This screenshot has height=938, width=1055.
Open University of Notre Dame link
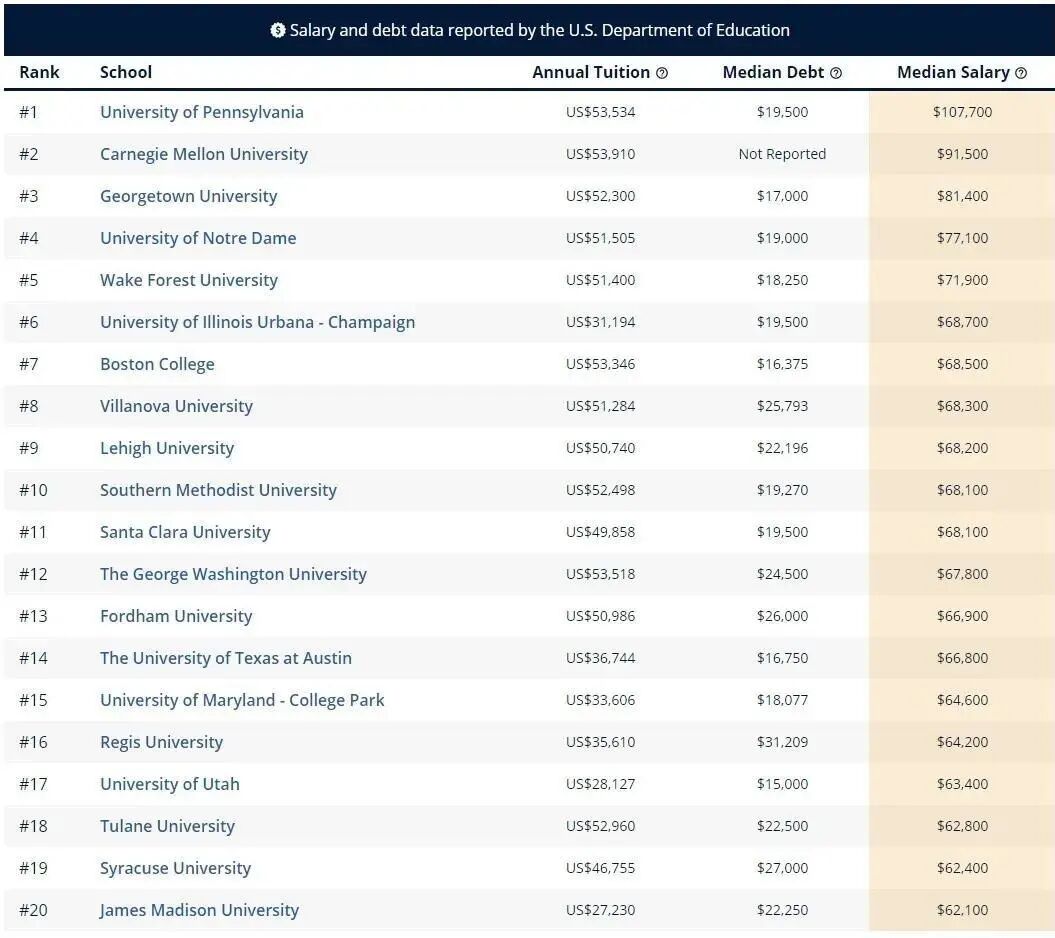point(198,238)
